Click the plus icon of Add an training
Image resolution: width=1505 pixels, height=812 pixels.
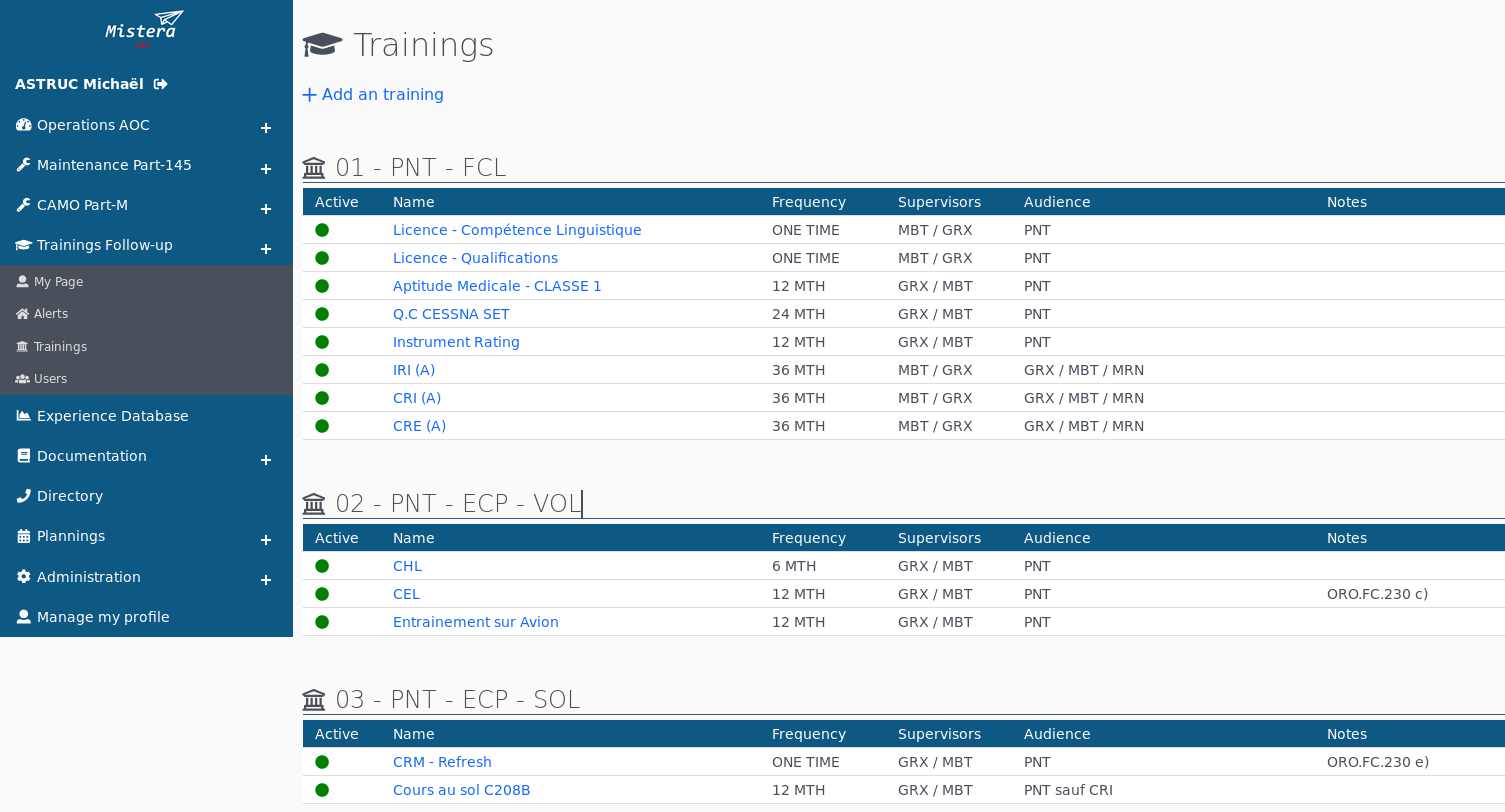(309, 95)
